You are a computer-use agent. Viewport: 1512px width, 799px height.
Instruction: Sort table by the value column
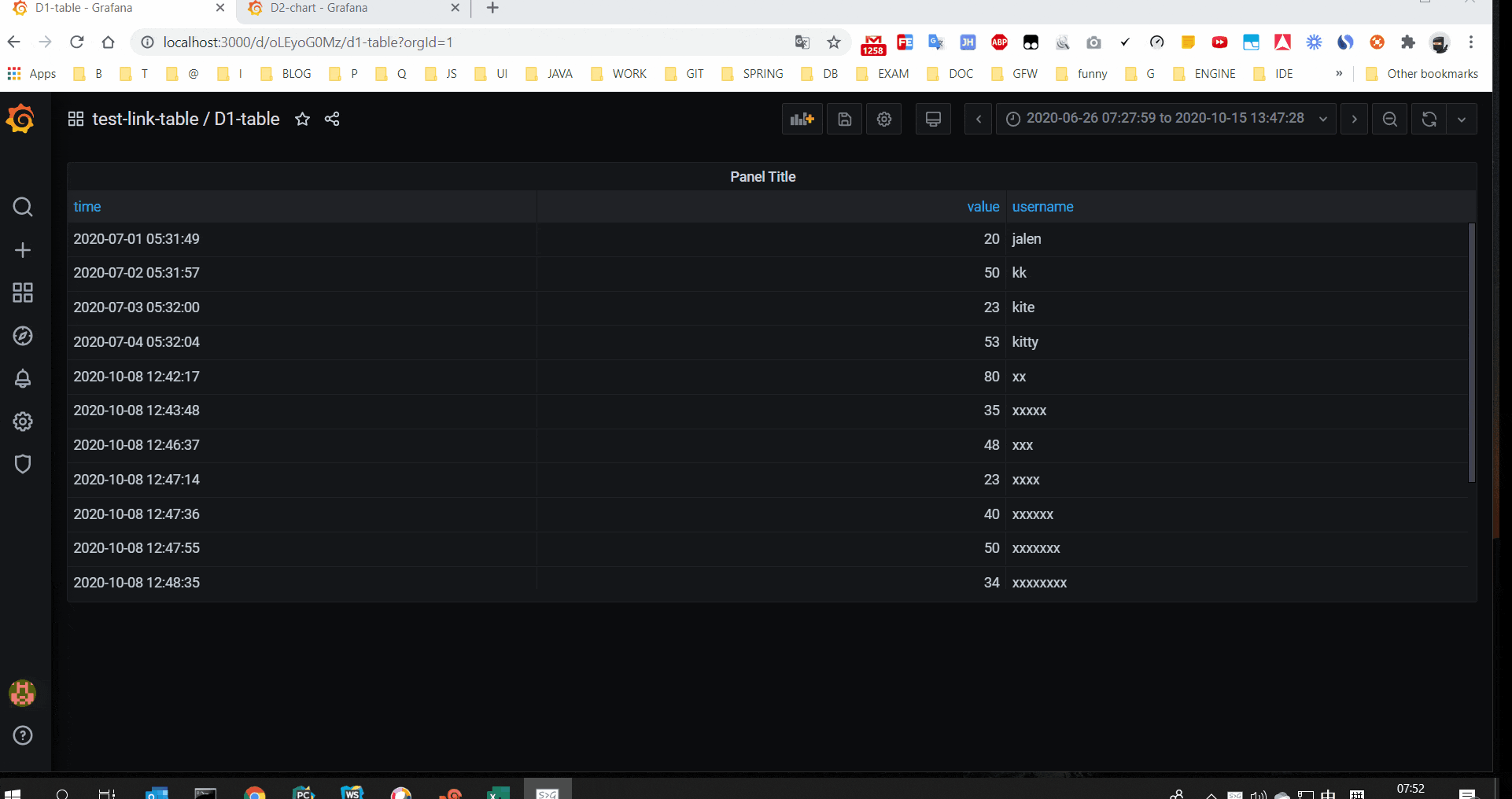(x=983, y=206)
